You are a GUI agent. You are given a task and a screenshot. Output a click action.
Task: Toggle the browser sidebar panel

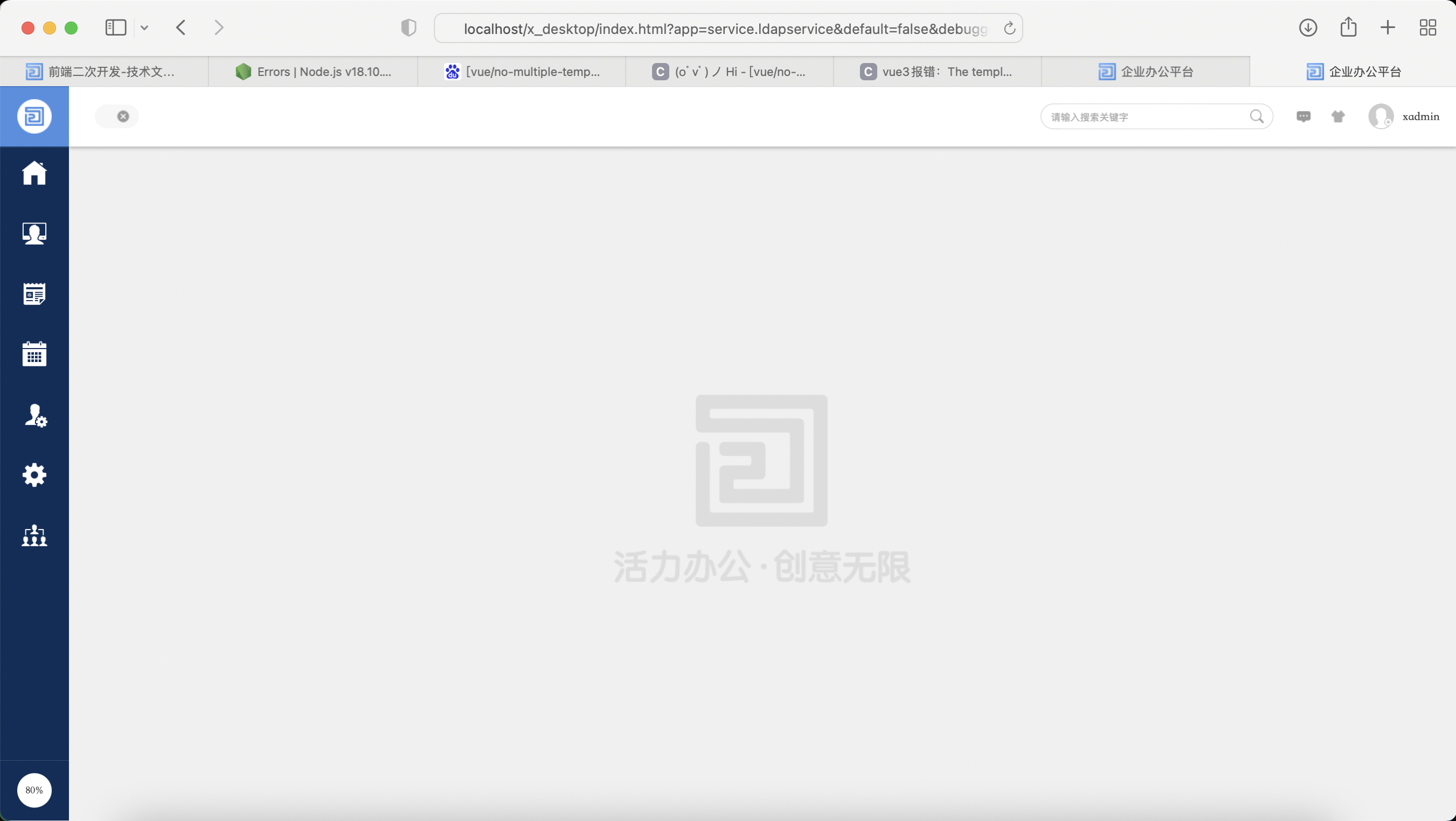(x=115, y=27)
